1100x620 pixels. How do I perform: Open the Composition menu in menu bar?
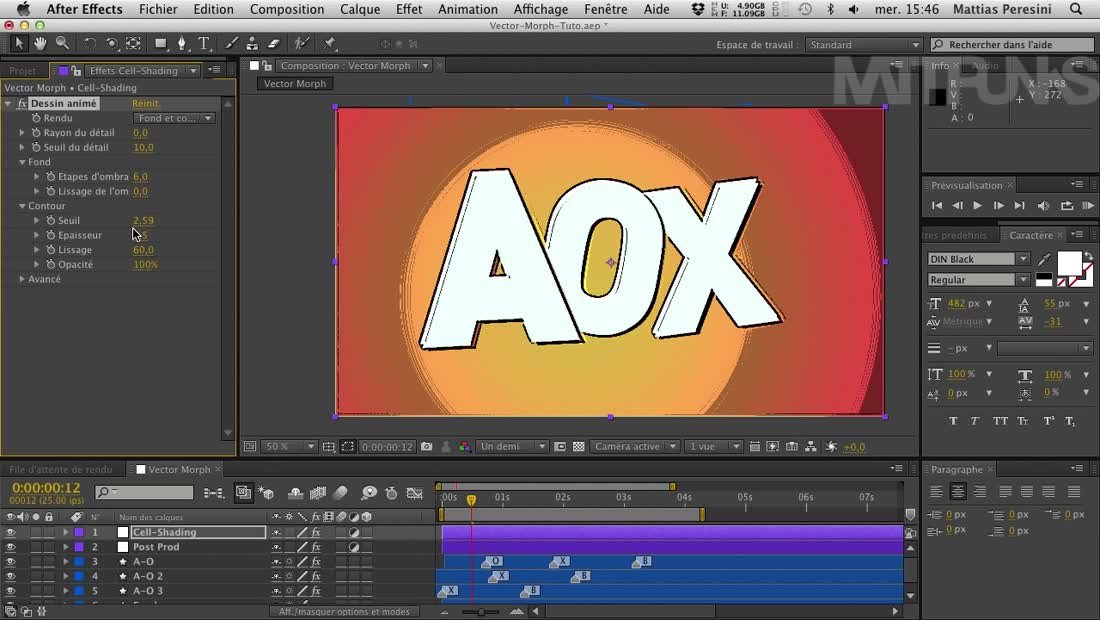pos(286,9)
